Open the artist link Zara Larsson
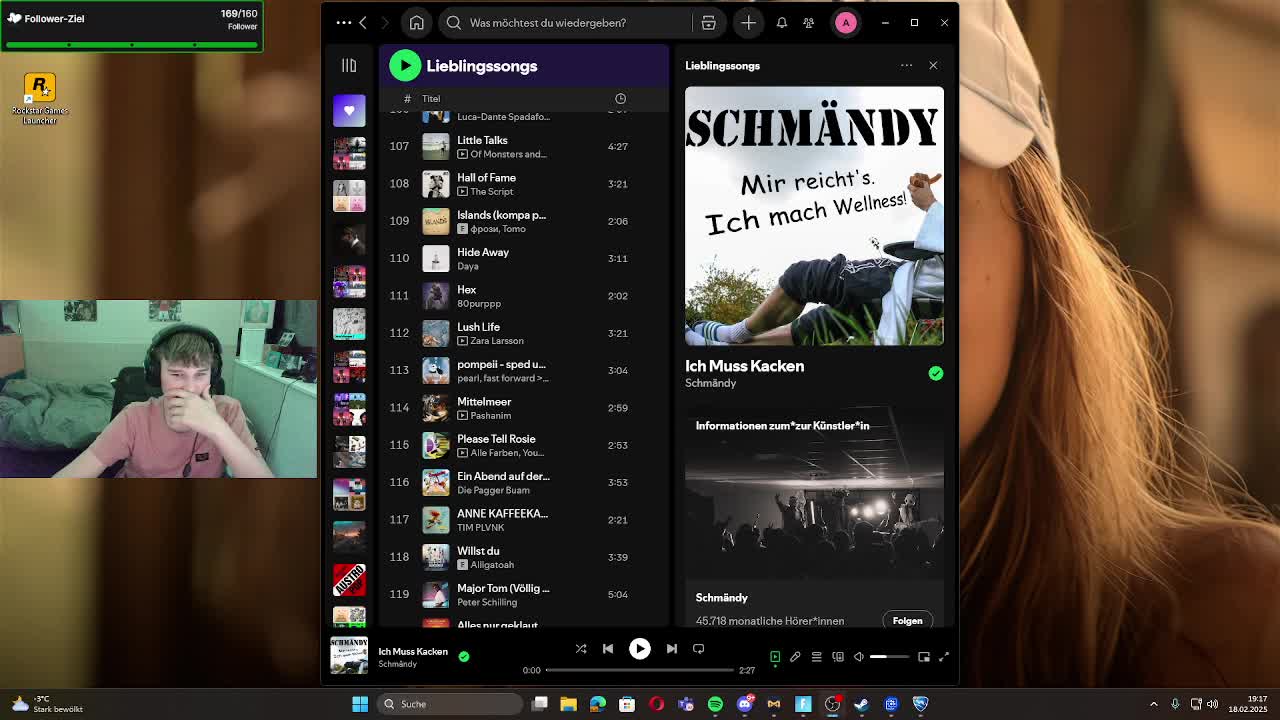The image size is (1280, 720). click(497, 341)
